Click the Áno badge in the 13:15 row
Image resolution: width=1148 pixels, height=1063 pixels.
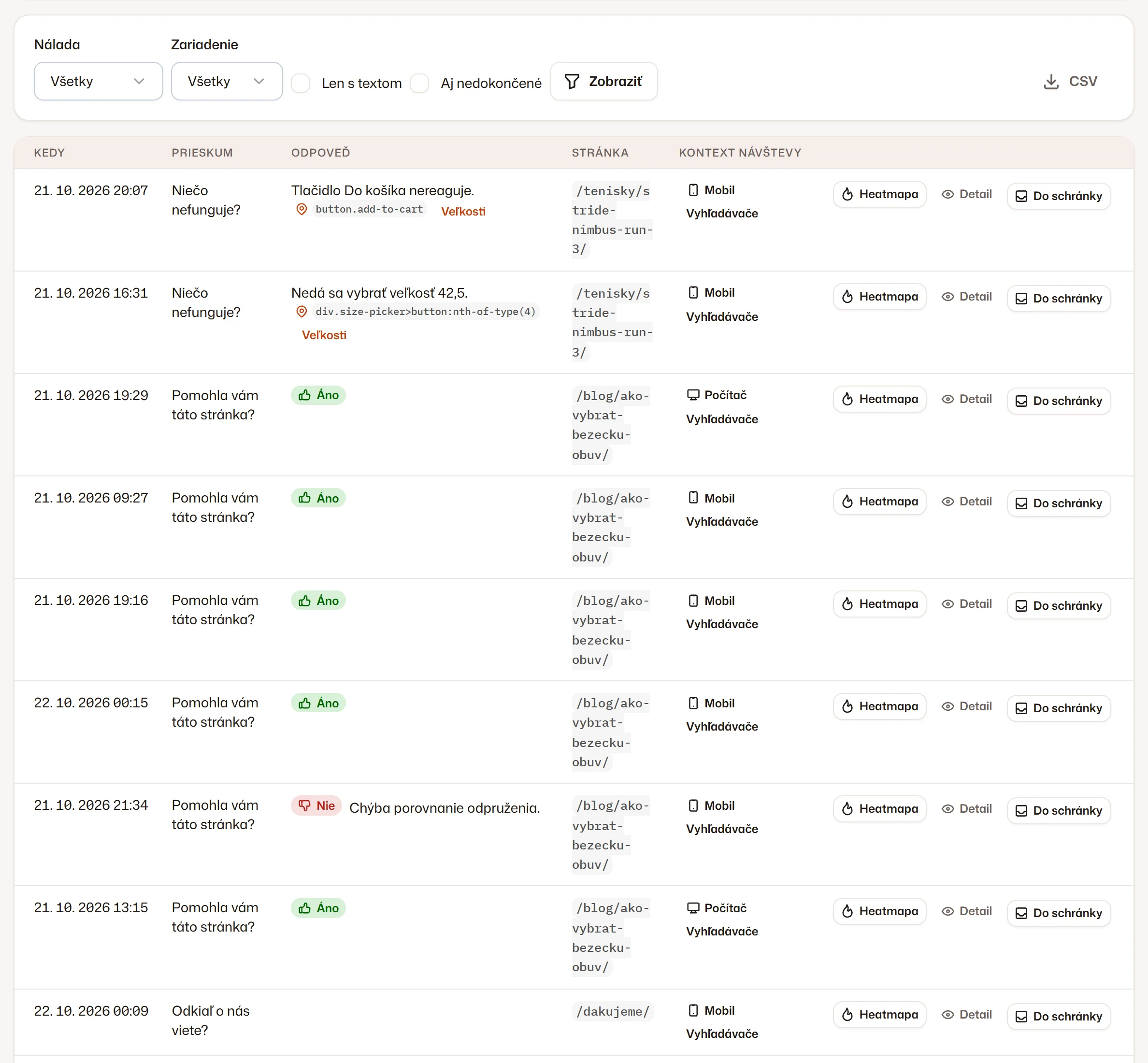tap(318, 908)
